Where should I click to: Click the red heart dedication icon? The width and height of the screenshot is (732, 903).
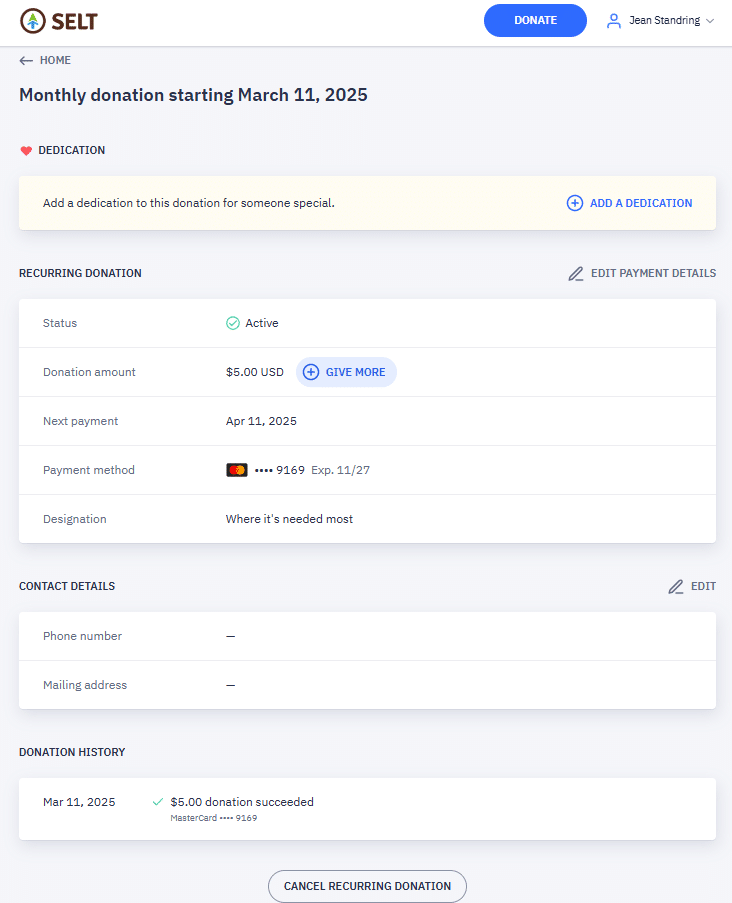(26, 151)
